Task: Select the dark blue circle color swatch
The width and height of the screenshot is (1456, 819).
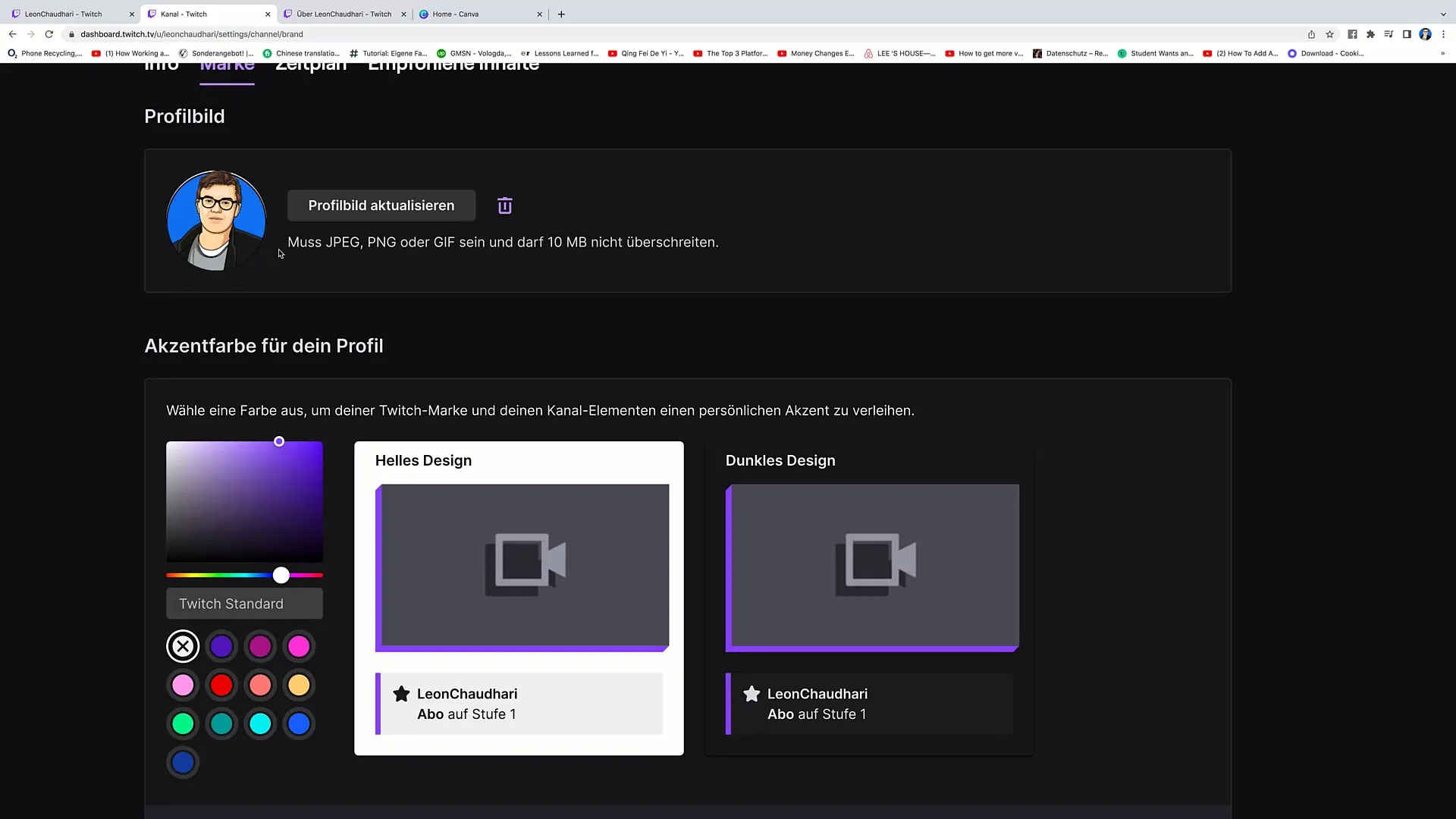Action: point(183,763)
